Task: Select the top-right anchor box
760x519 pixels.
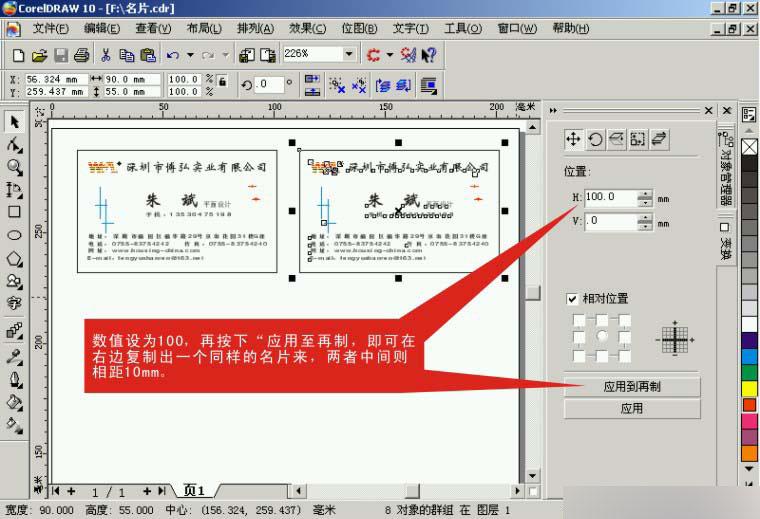Action: point(625,320)
